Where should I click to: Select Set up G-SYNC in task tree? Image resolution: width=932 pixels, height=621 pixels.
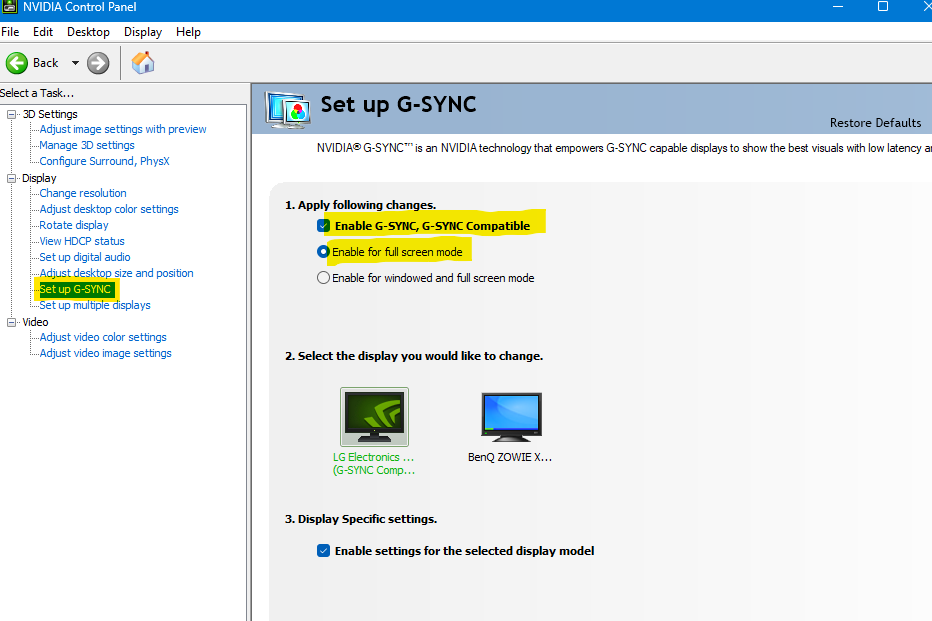point(75,289)
